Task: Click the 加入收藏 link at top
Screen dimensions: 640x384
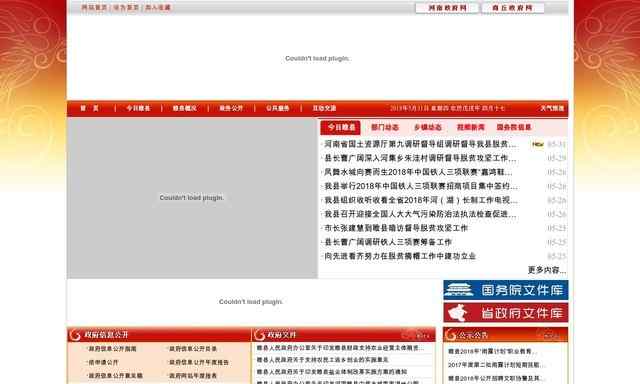Action: point(158,7)
